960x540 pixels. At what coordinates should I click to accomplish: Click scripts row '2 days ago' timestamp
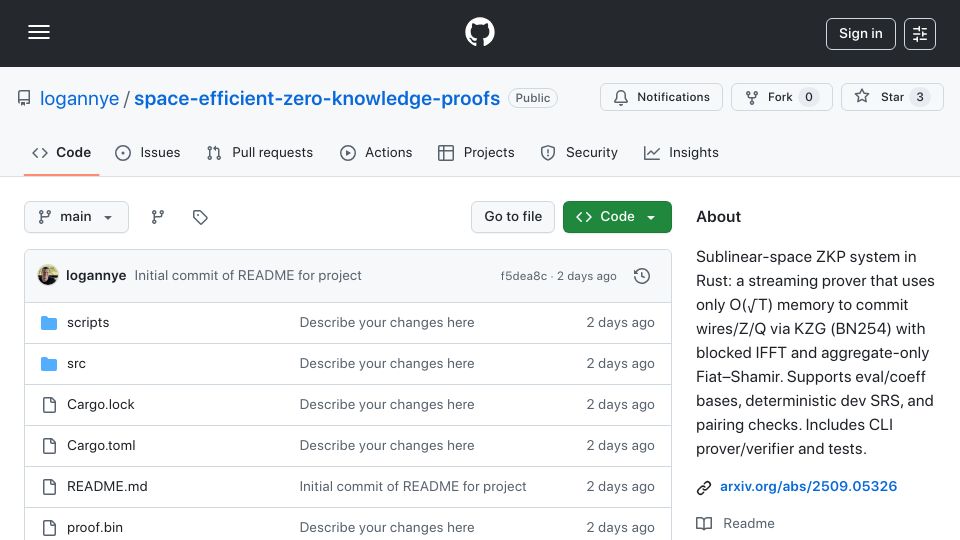[x=620, y=323]
